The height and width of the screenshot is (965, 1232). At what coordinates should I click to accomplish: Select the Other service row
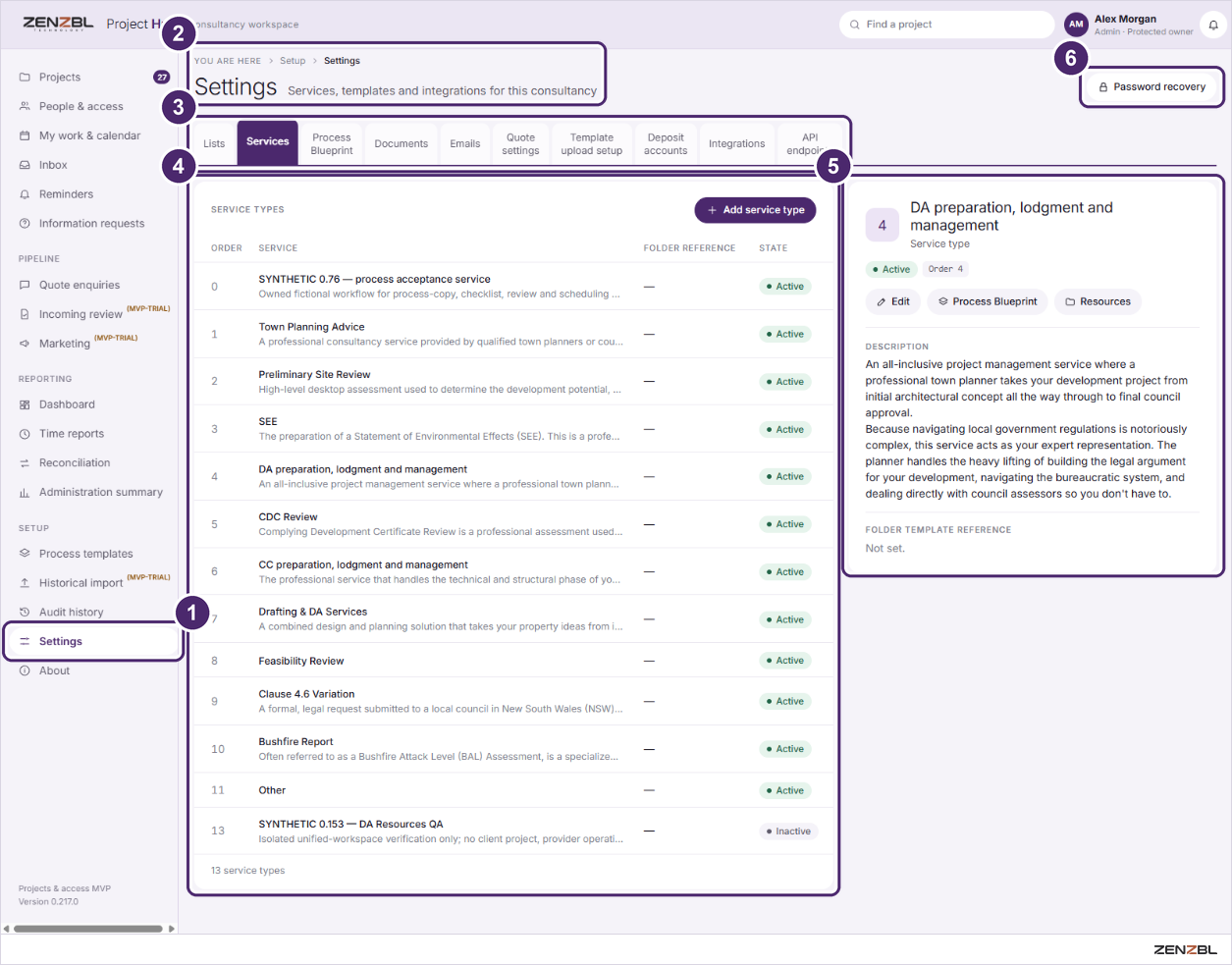(x=515, y=790)
